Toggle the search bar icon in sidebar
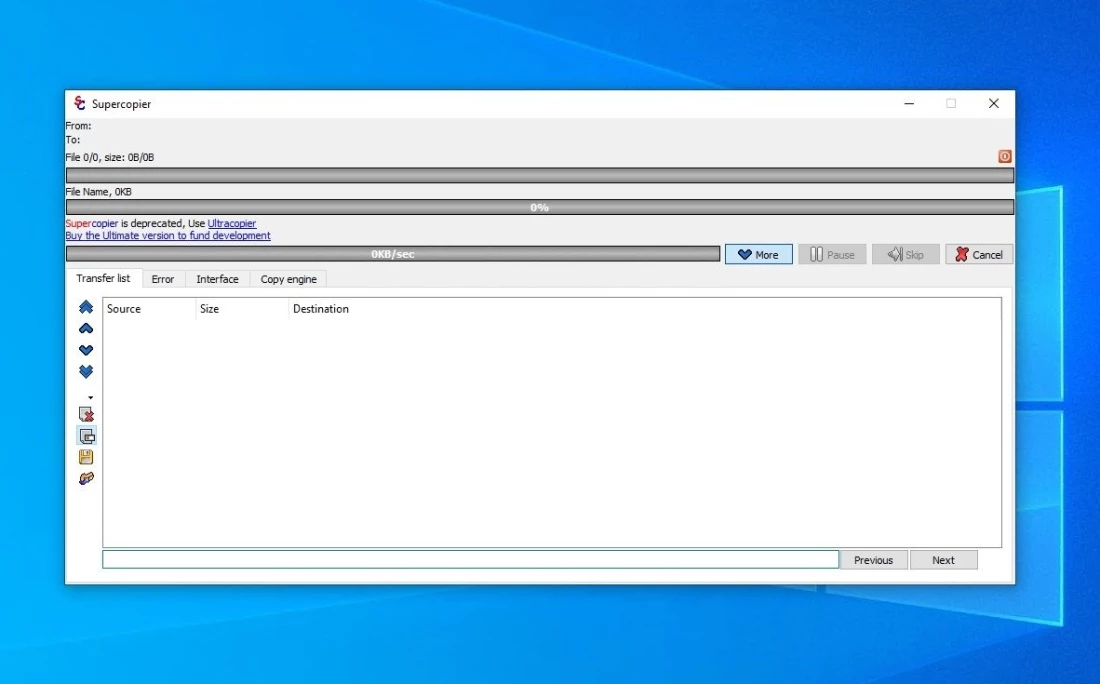The image size is (1100, 684). coord(86,436)
